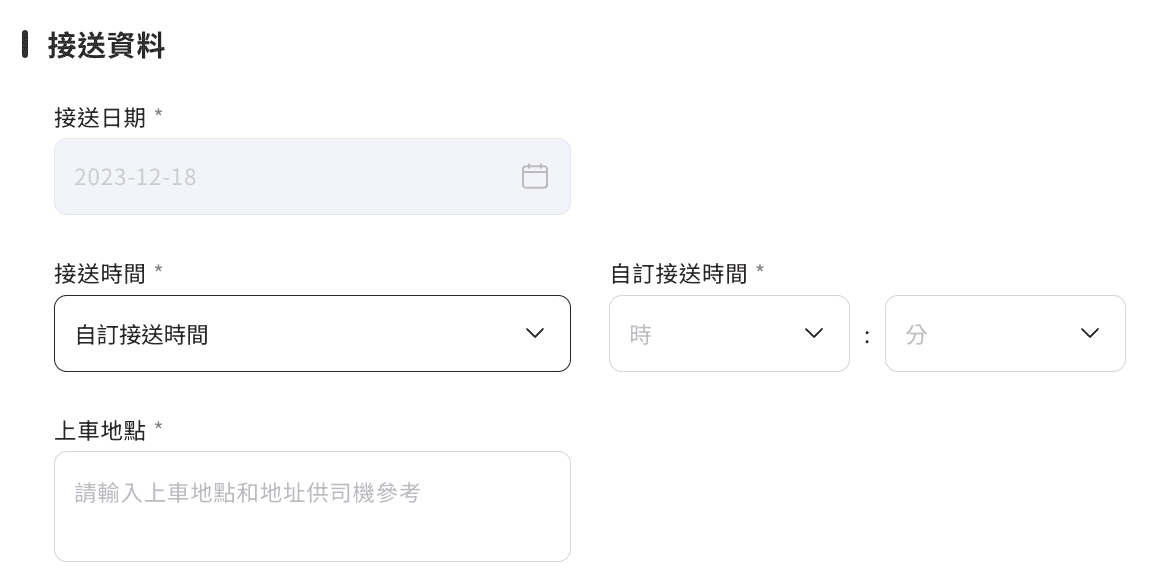Expand the 分 minute dropdown

1005,334
